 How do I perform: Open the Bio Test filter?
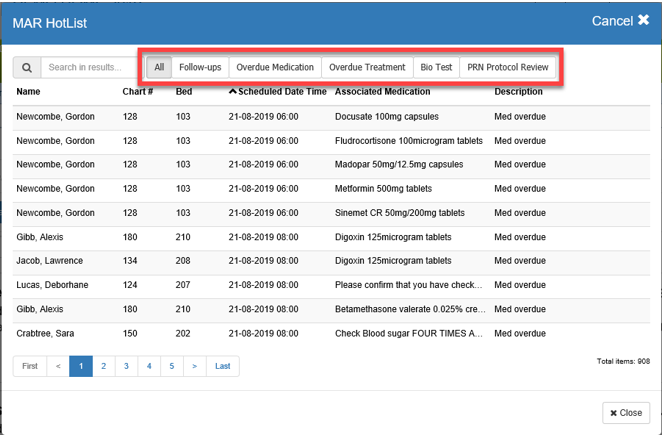436,68
